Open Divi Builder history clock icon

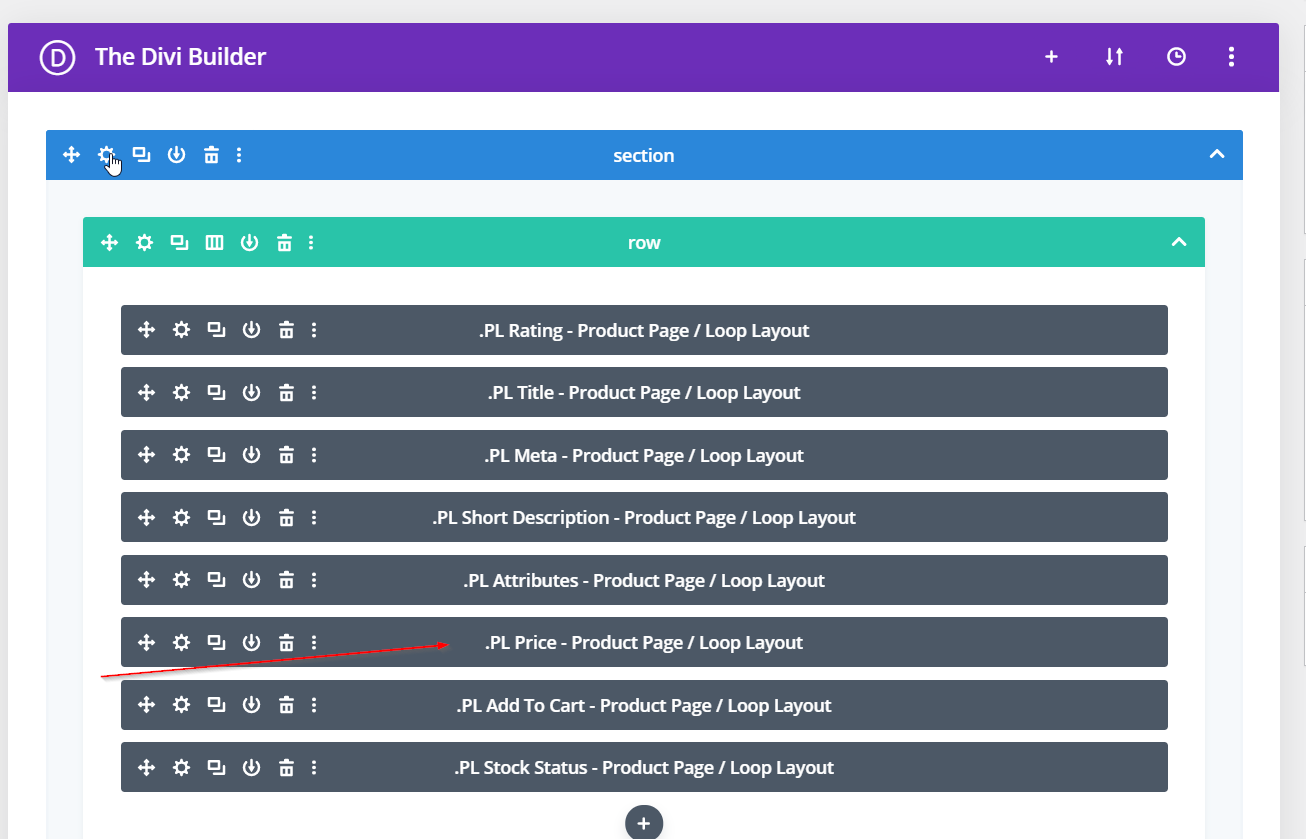1176,57
